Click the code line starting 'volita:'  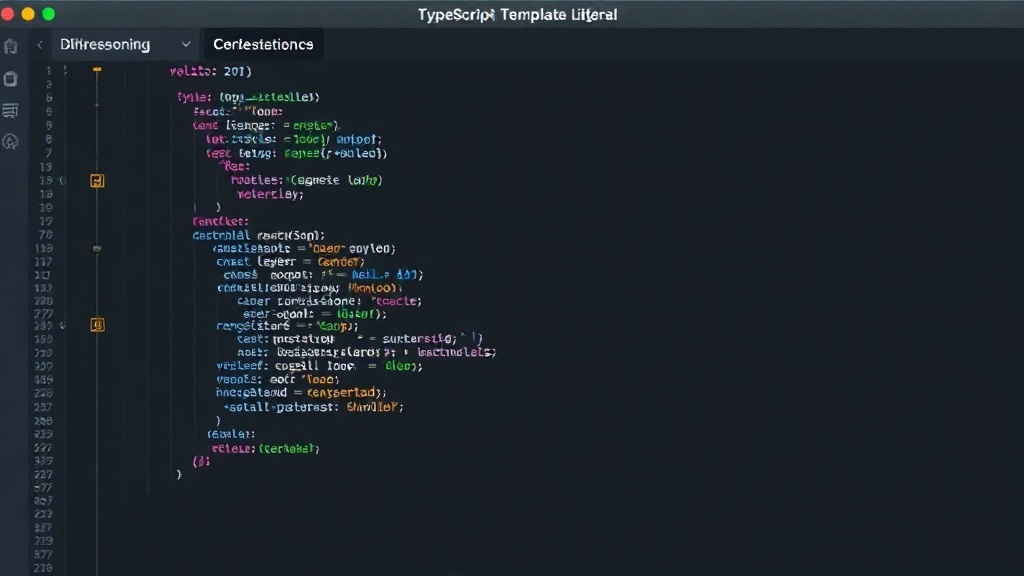(x=210, y=71)
